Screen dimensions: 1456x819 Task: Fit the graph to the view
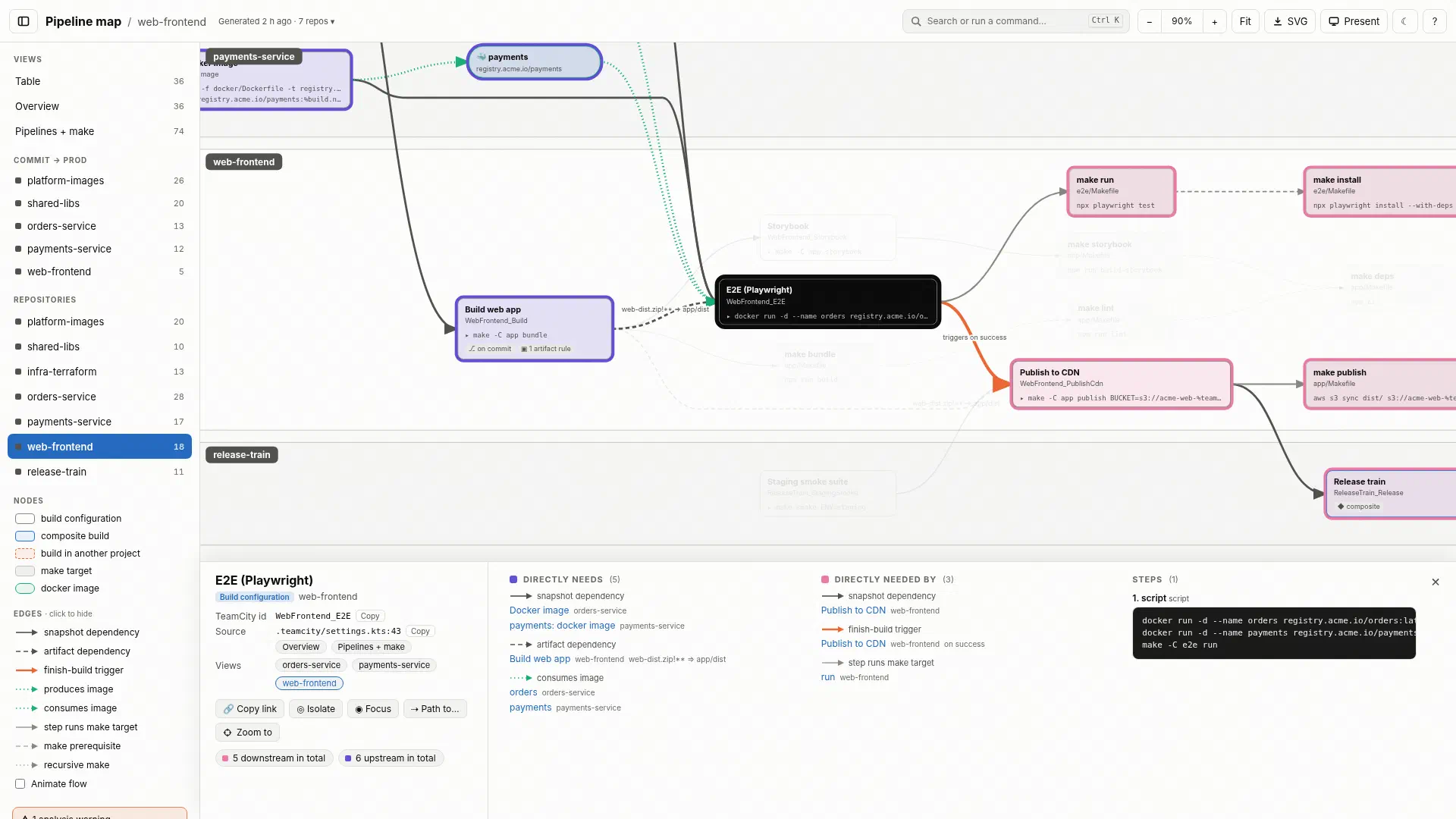coord(1245,21)
